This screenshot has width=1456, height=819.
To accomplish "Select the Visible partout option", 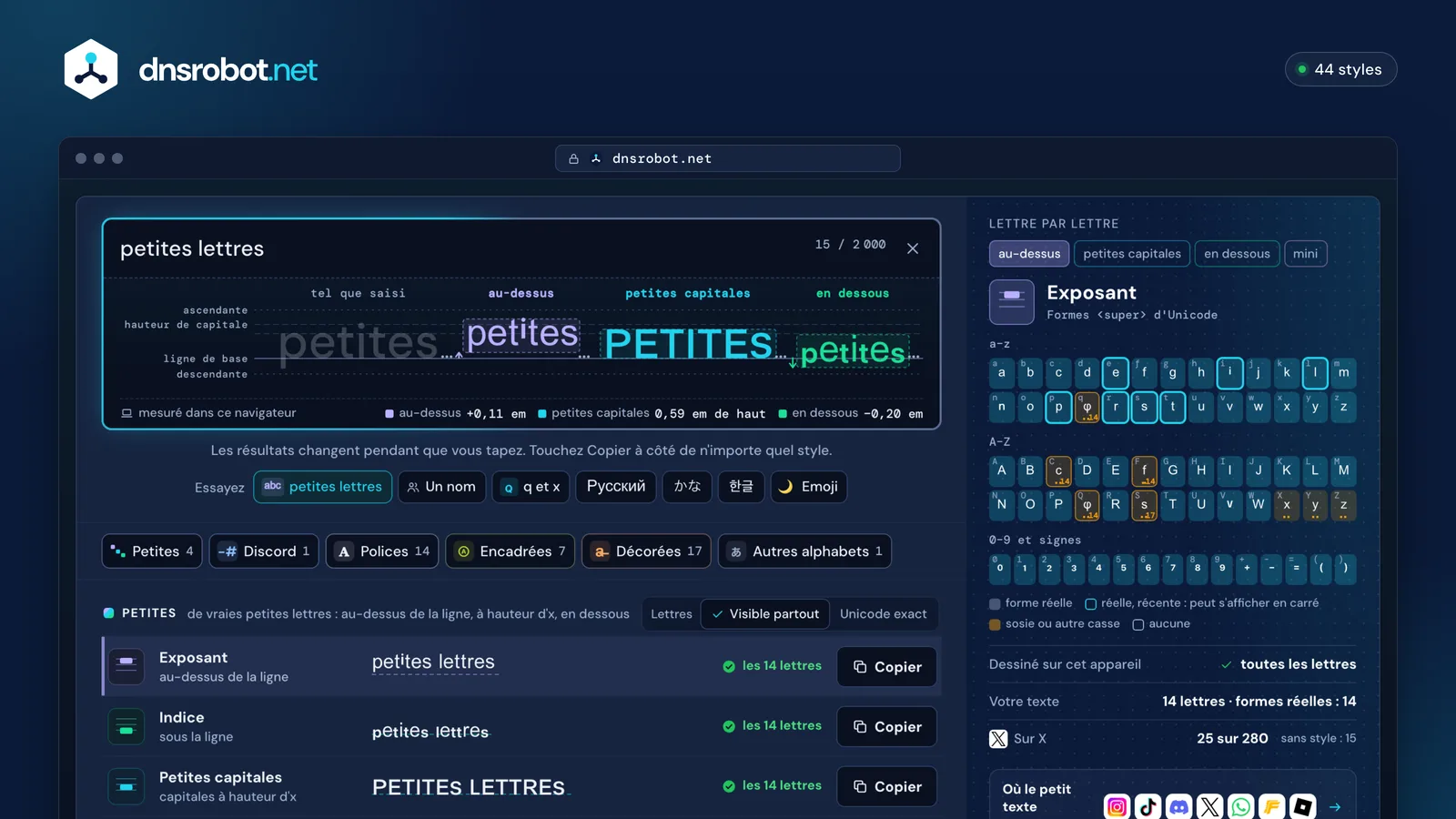I will [x=764, y=613].
